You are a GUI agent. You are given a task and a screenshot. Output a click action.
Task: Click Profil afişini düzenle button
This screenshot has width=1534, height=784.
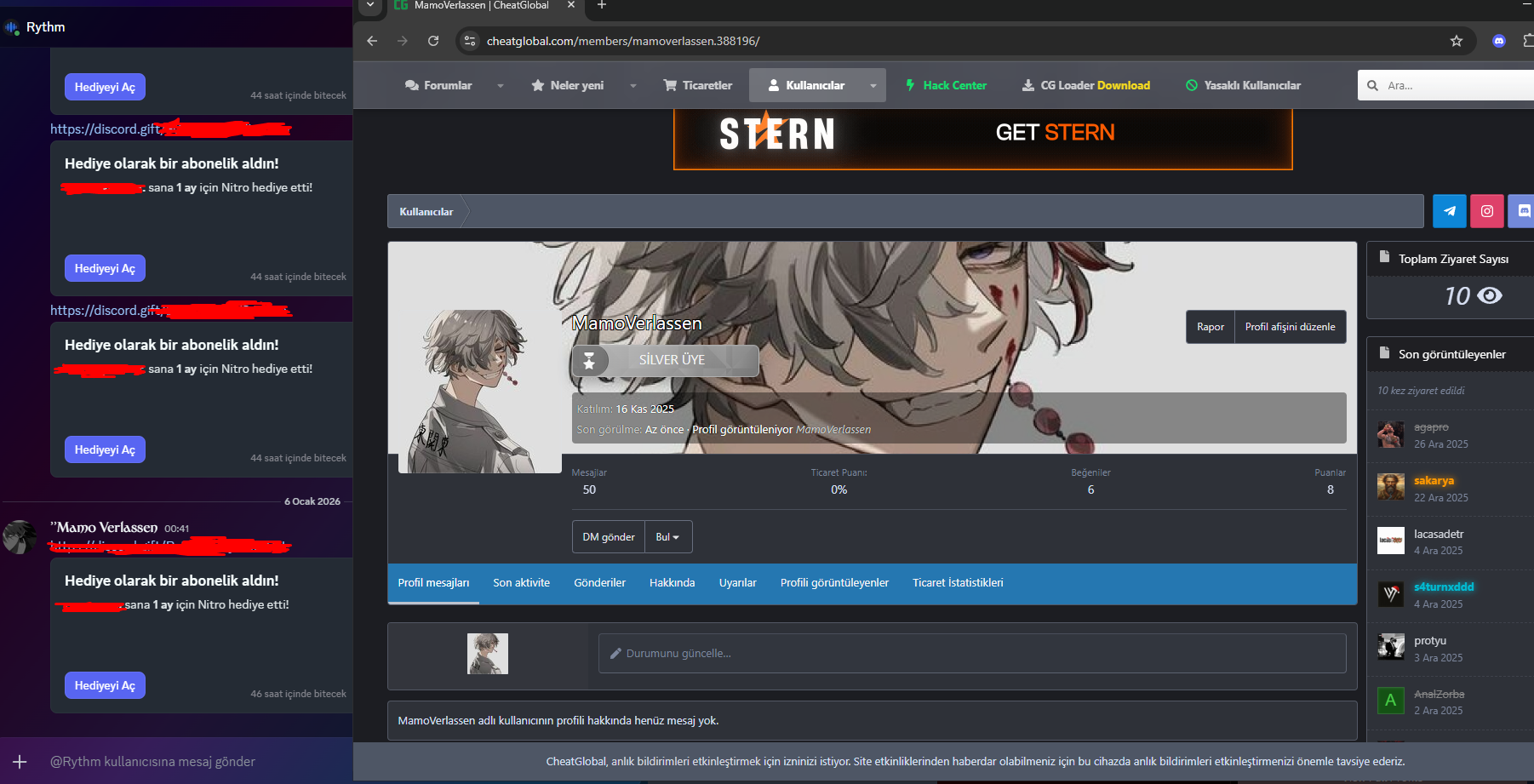1291,327
